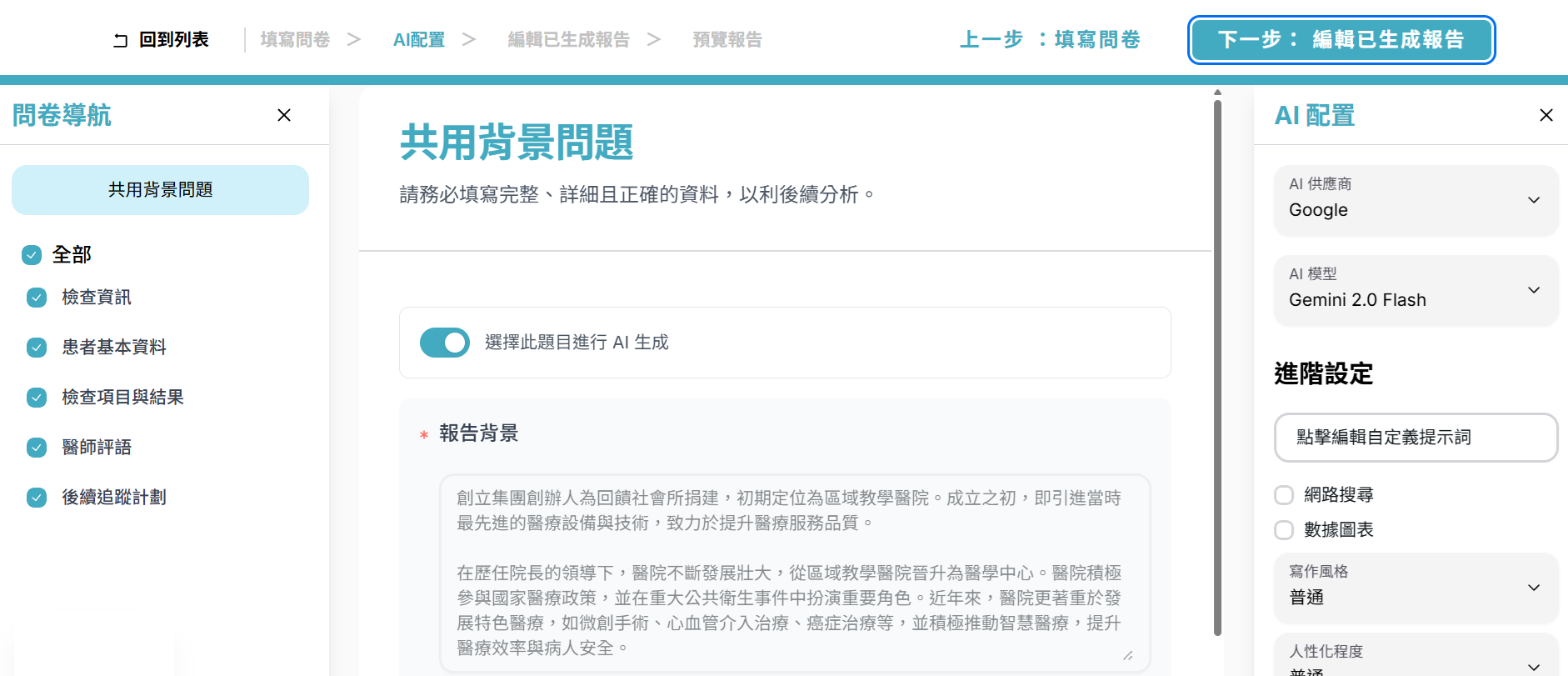The width and height of the screenshot is (1568, 676).
Task: Select the AI配置 breadcrumb step
Action: [x=419, y=40]
